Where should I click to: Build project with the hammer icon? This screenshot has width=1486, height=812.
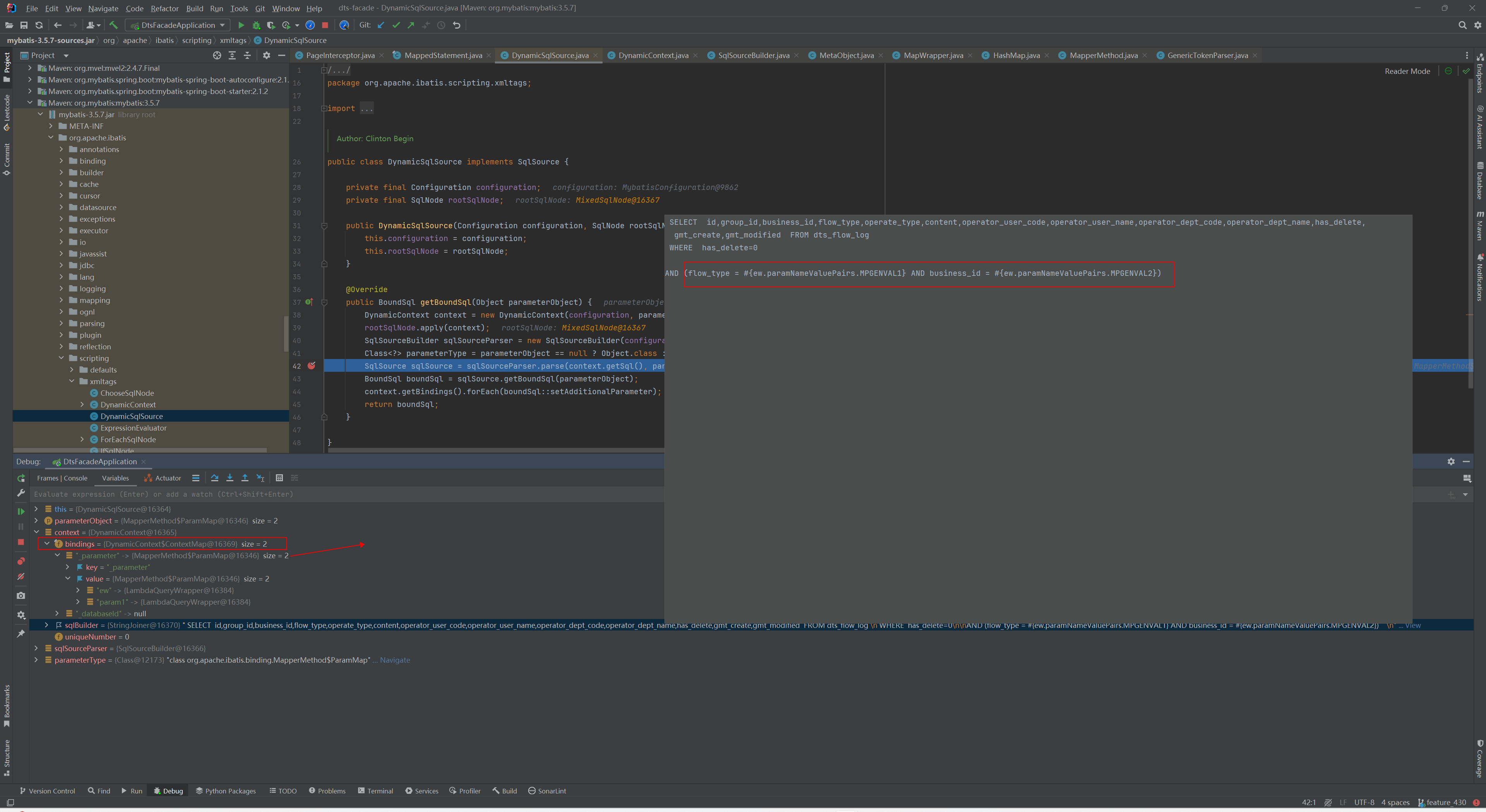113,26
